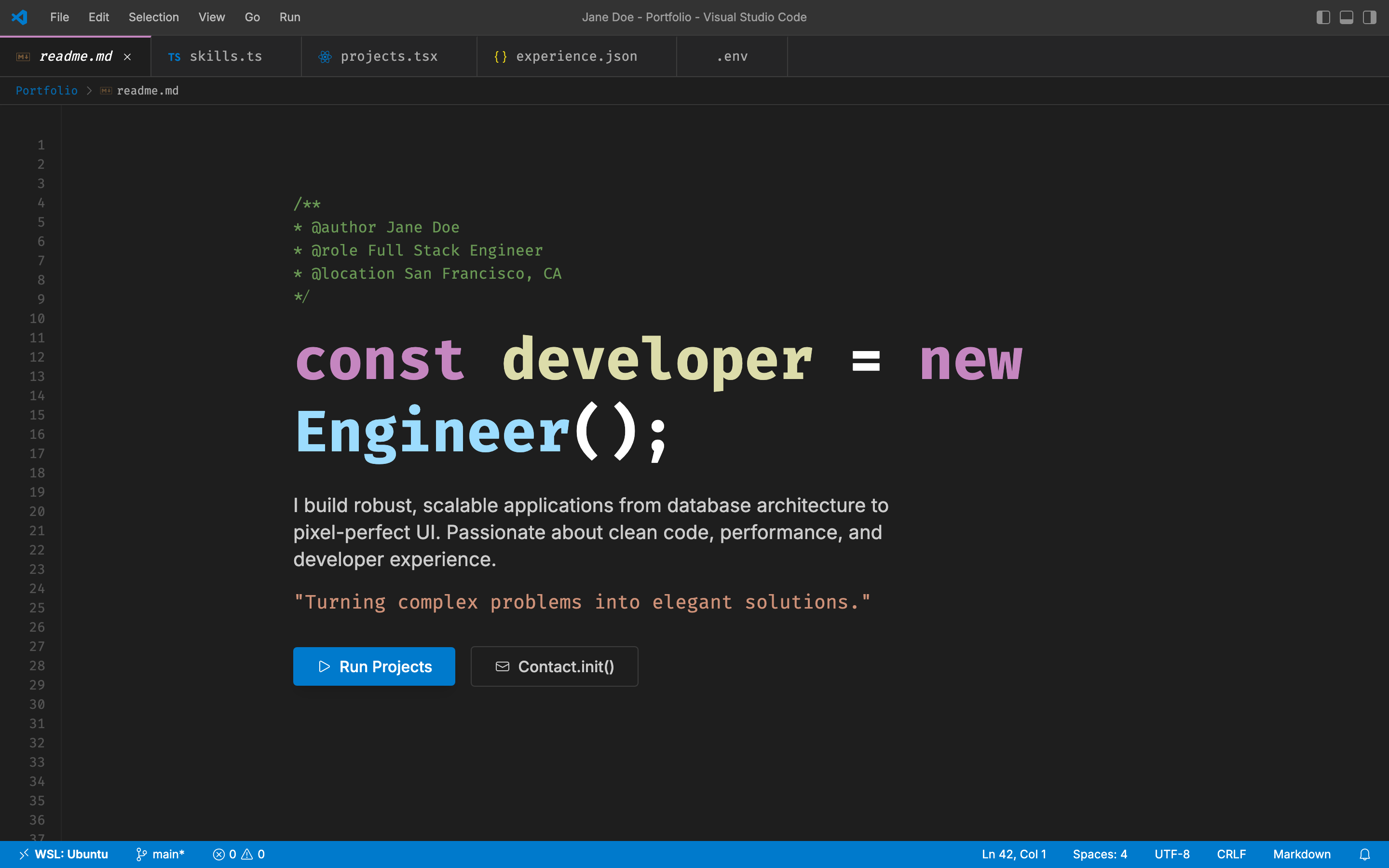Open the Run menu
The image size is (1389, 868).
pos(290,17)
